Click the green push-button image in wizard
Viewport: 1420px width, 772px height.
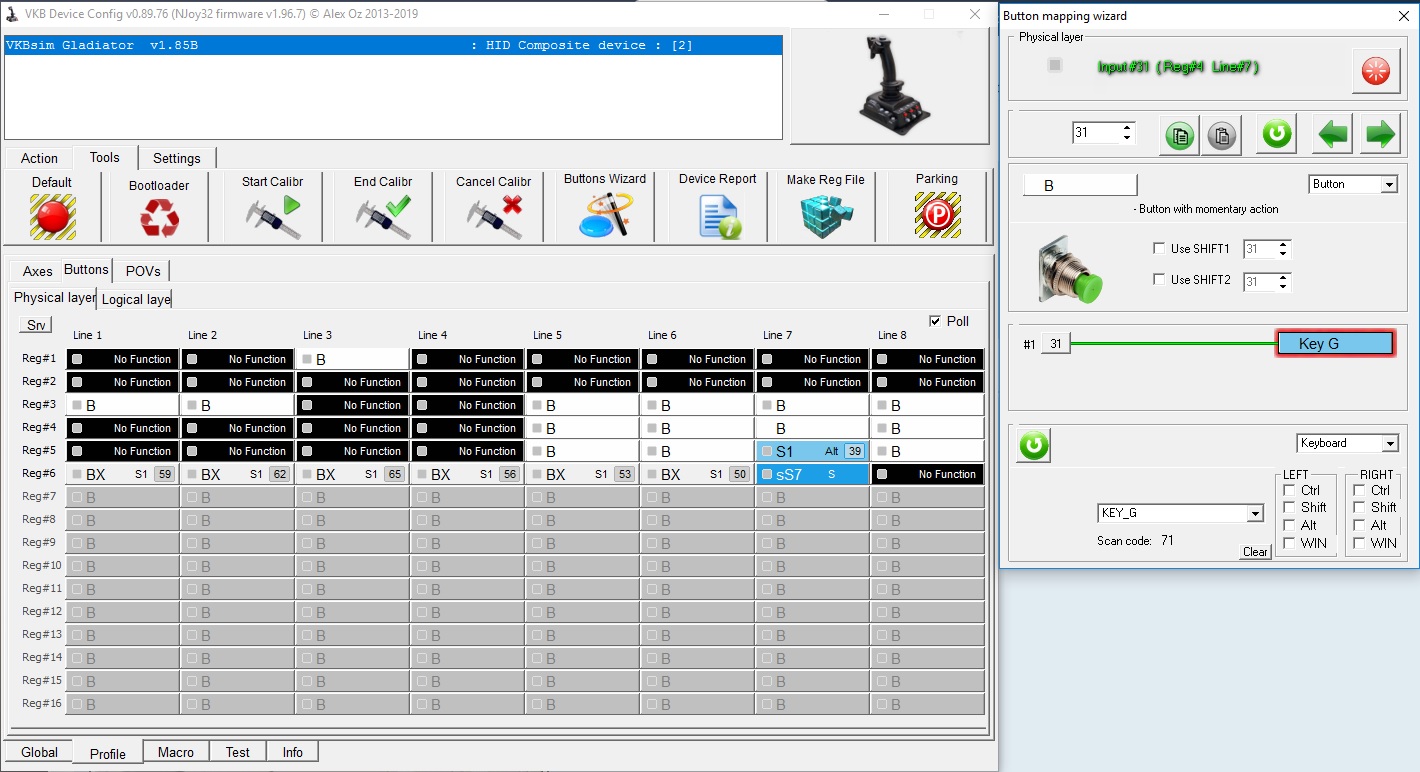(1070, 269)
